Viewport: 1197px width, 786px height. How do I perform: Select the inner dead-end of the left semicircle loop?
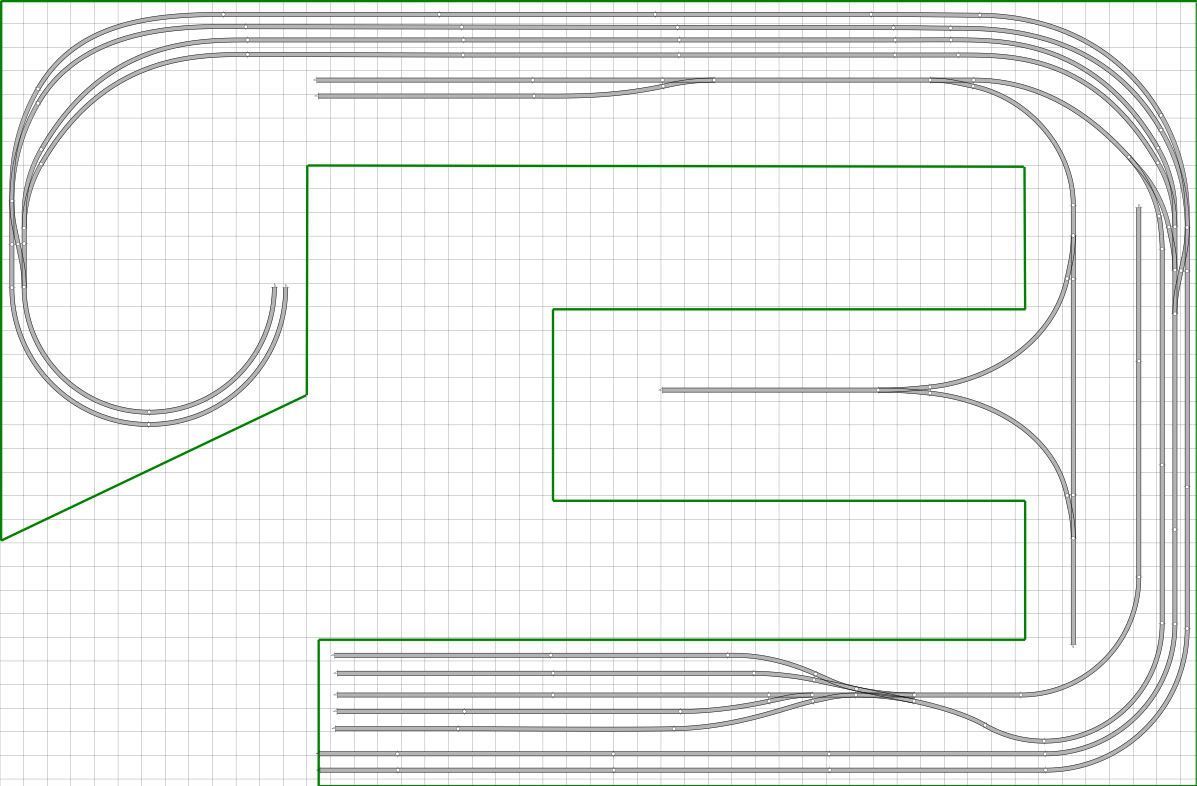point(274,290)
